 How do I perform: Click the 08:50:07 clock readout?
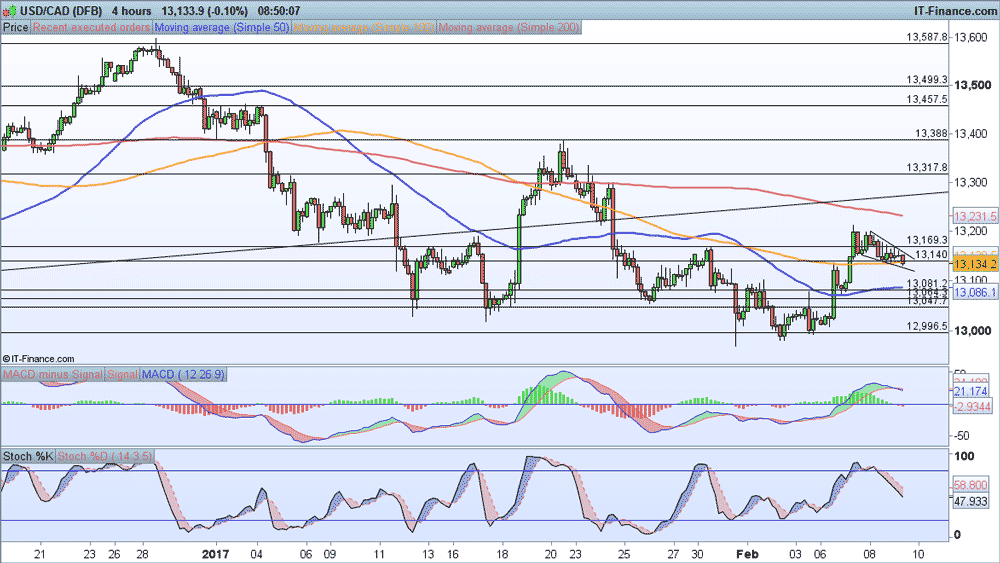(278, 11)
